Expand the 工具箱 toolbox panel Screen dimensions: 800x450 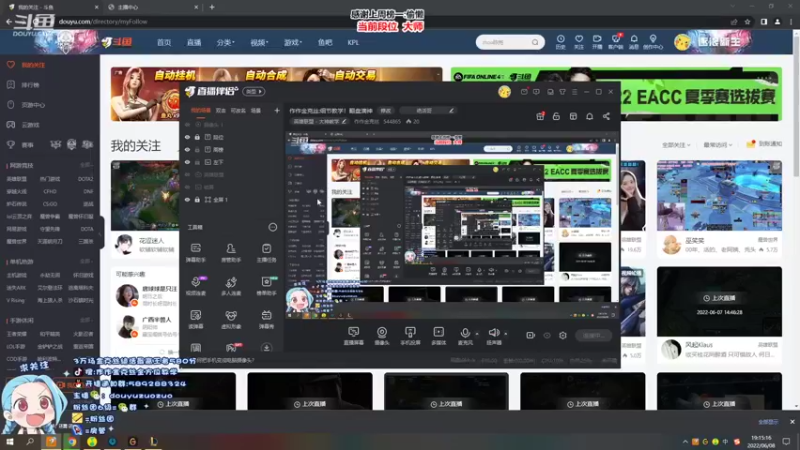tap(273, 227)
